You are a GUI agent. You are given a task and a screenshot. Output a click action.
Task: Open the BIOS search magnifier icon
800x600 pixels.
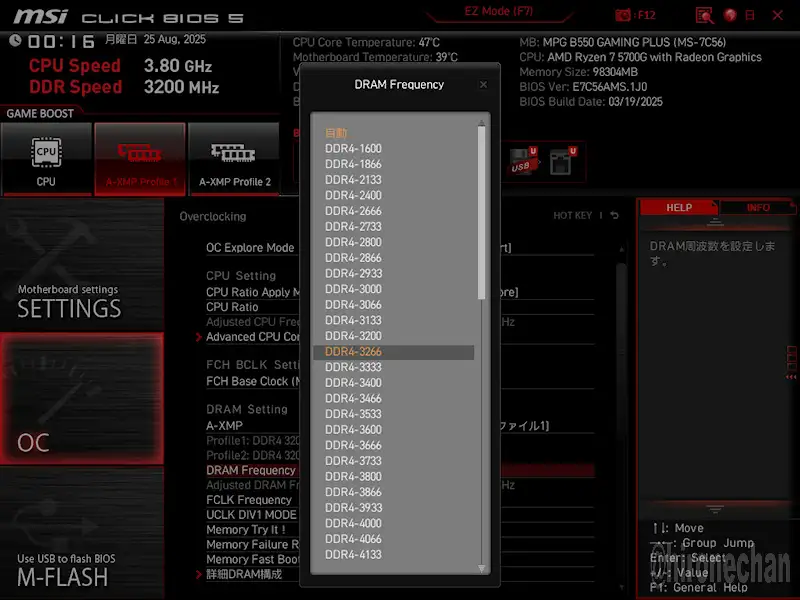coord(704,15)
